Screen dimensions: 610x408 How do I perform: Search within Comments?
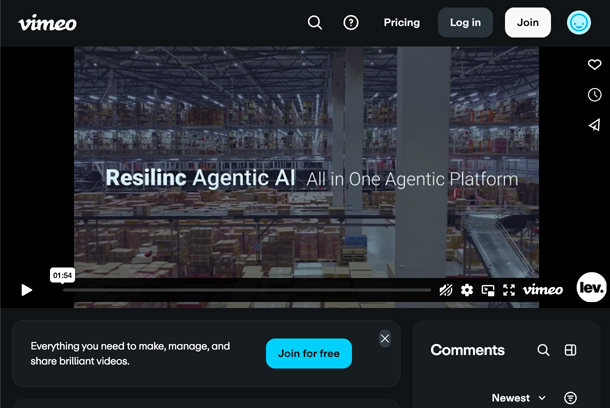[543, 350]
